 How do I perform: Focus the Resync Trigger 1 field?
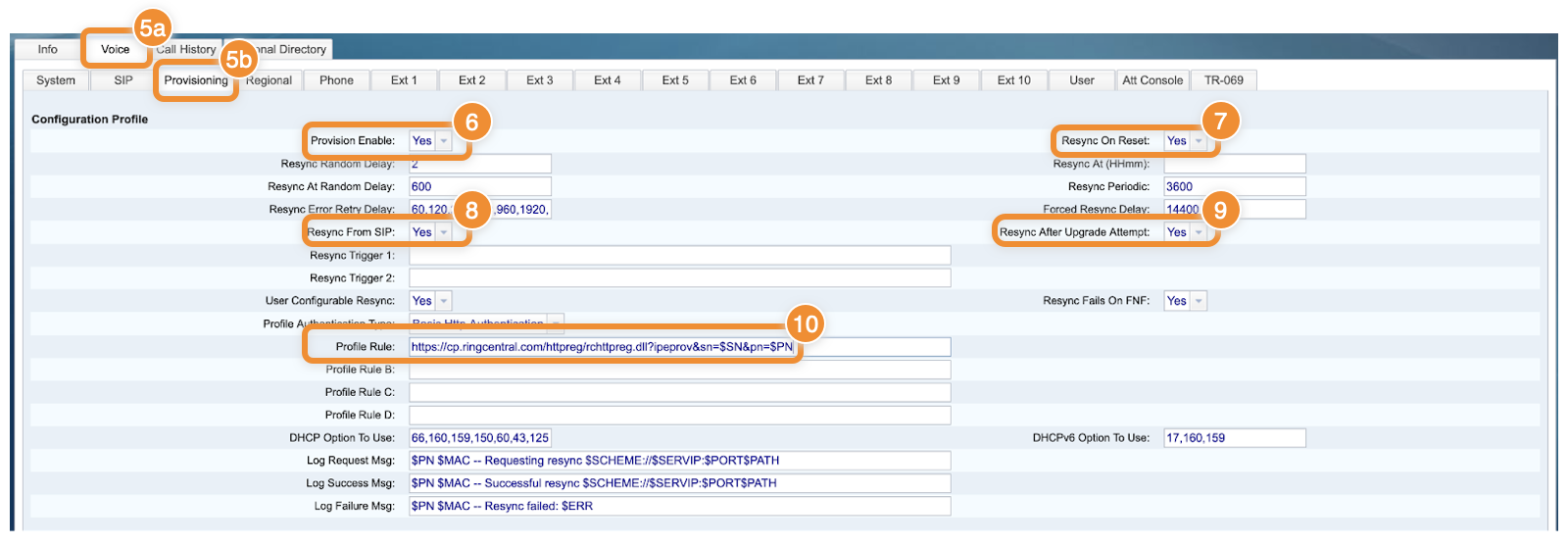click(678, 256)
